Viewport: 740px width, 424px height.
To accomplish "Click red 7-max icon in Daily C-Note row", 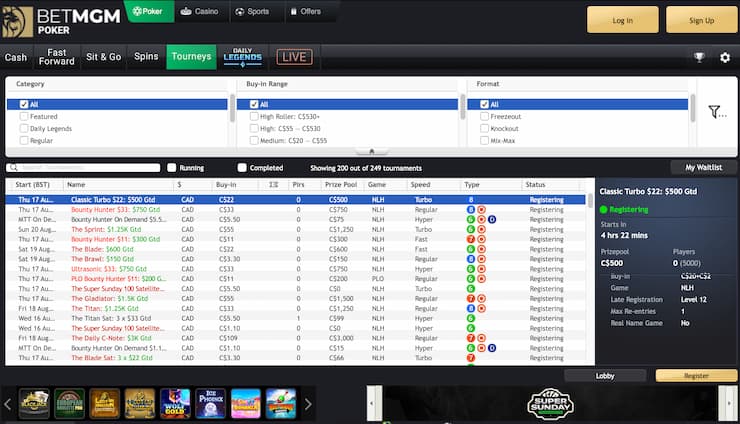I will pos(471,338).
